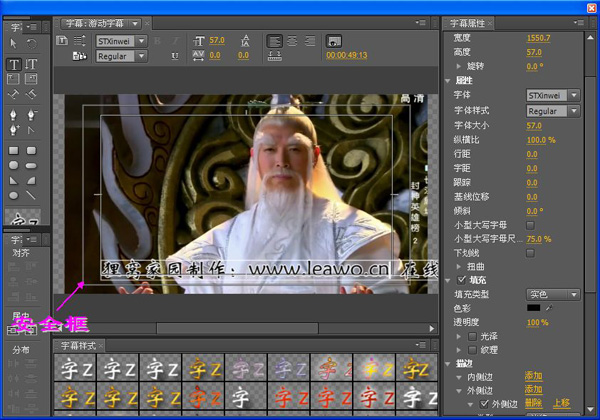Image resolution: width=600 pixels, height=420 pixels.
Task: Pick the Vertical Path Type tool
Action: 31,94
